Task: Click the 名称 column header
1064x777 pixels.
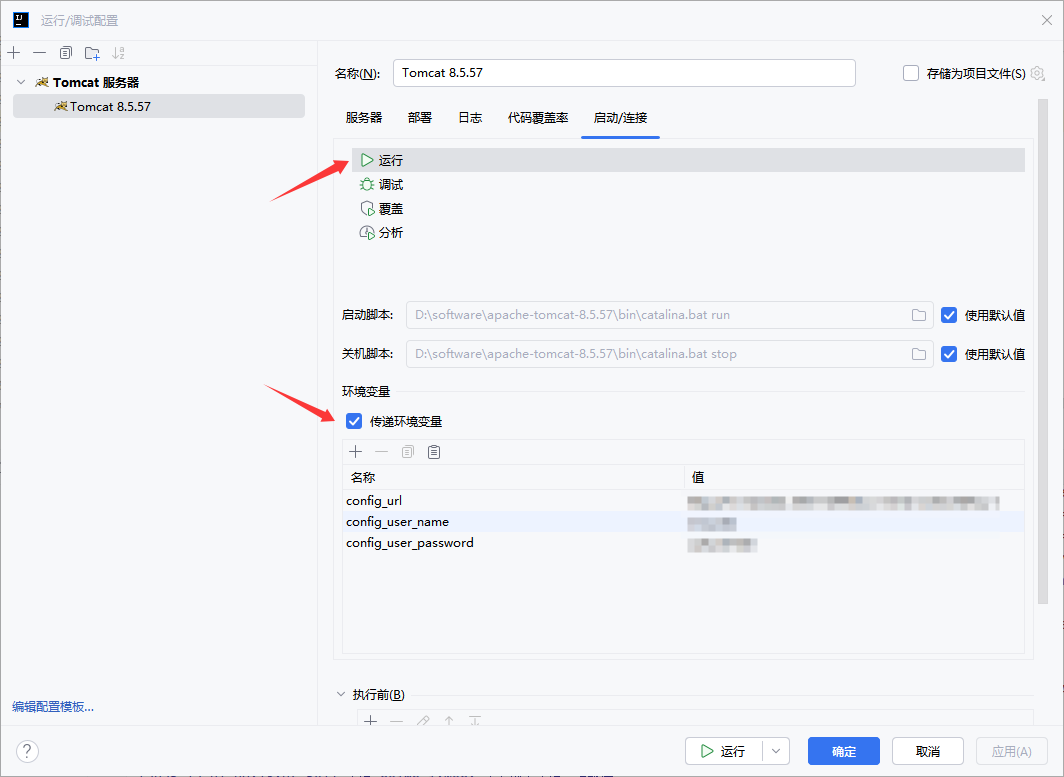Action: 514,477
